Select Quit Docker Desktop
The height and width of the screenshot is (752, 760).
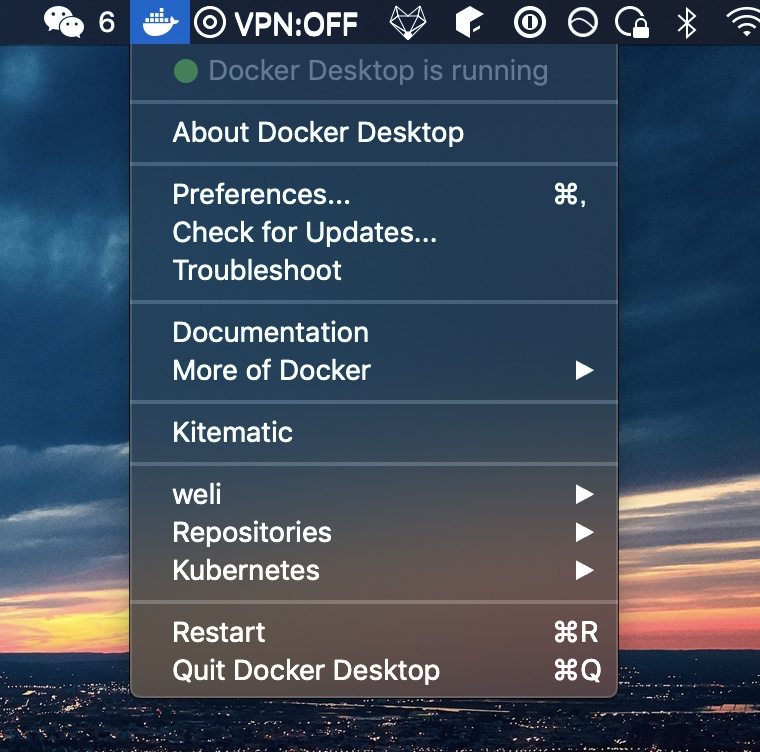point(374,671)
